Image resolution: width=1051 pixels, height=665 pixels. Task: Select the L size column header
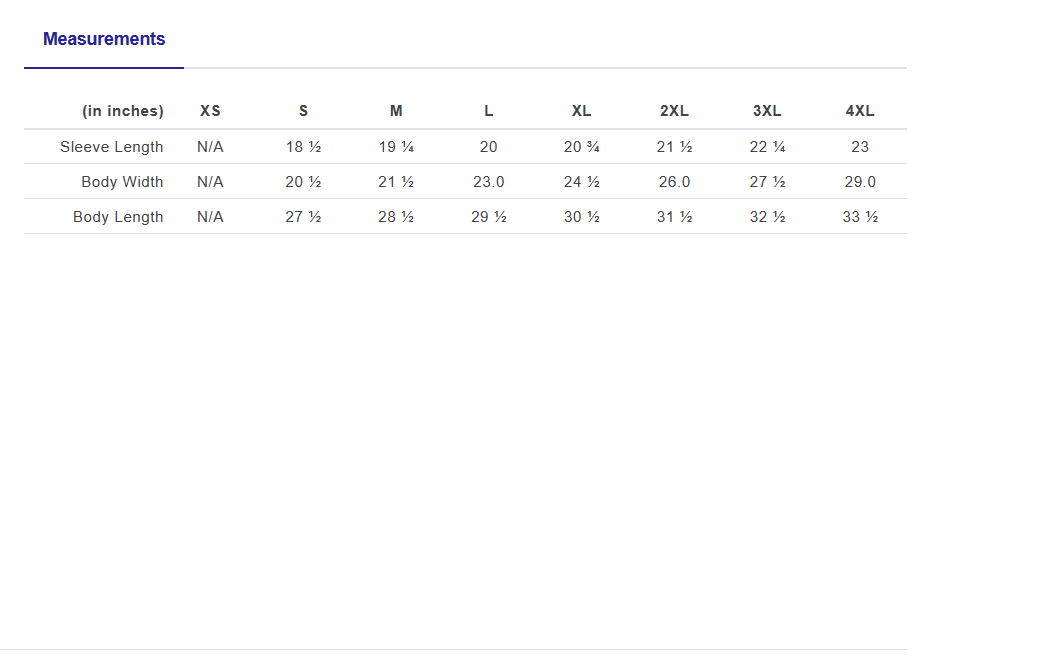point(489,111)
